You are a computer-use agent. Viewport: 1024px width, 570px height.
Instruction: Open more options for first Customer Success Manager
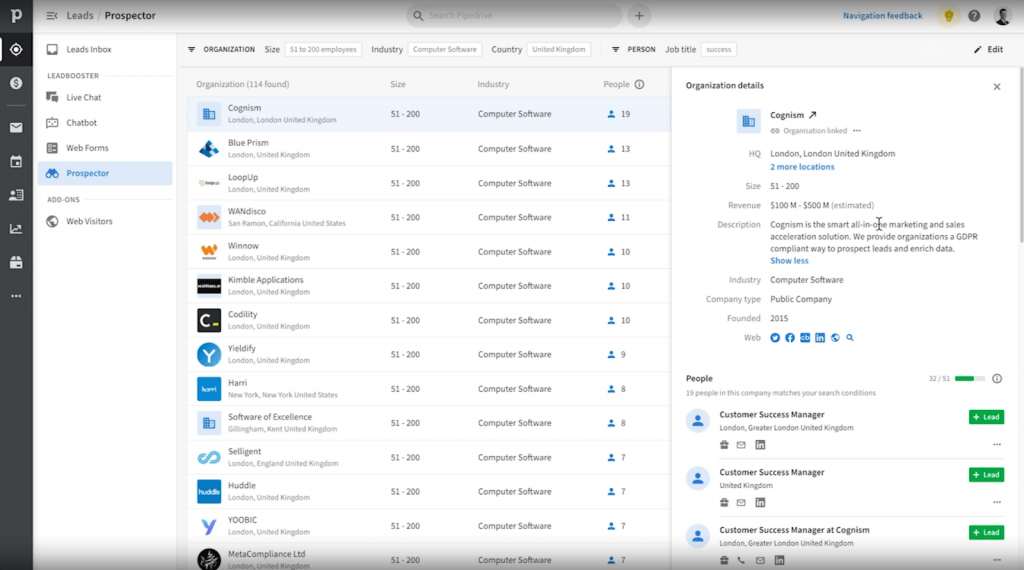point(997,445)
